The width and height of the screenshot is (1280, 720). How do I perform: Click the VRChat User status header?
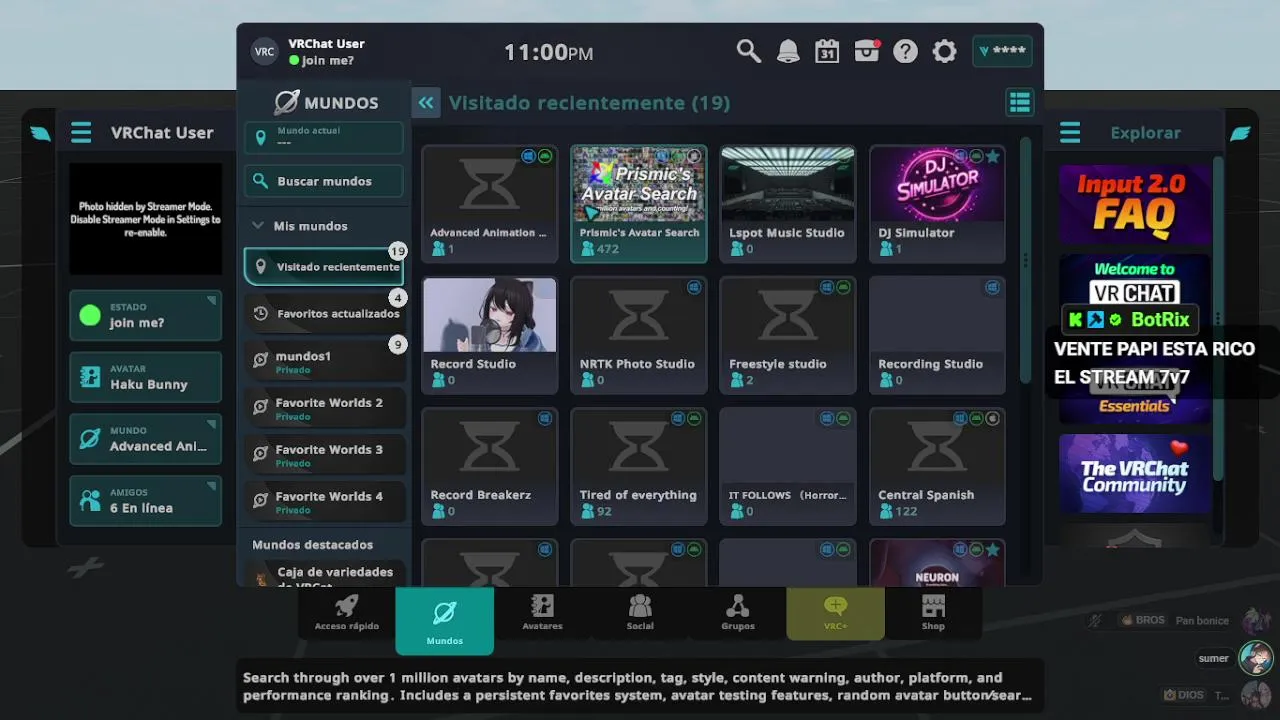point(326,52)
